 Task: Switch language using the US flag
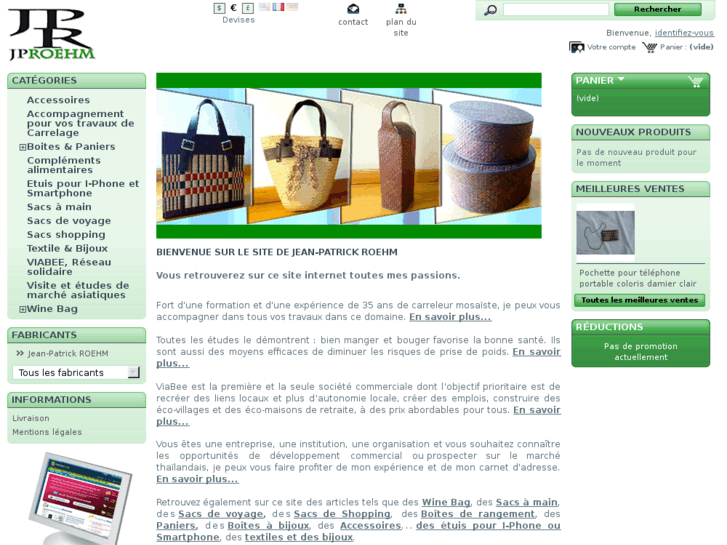point(265,7)
